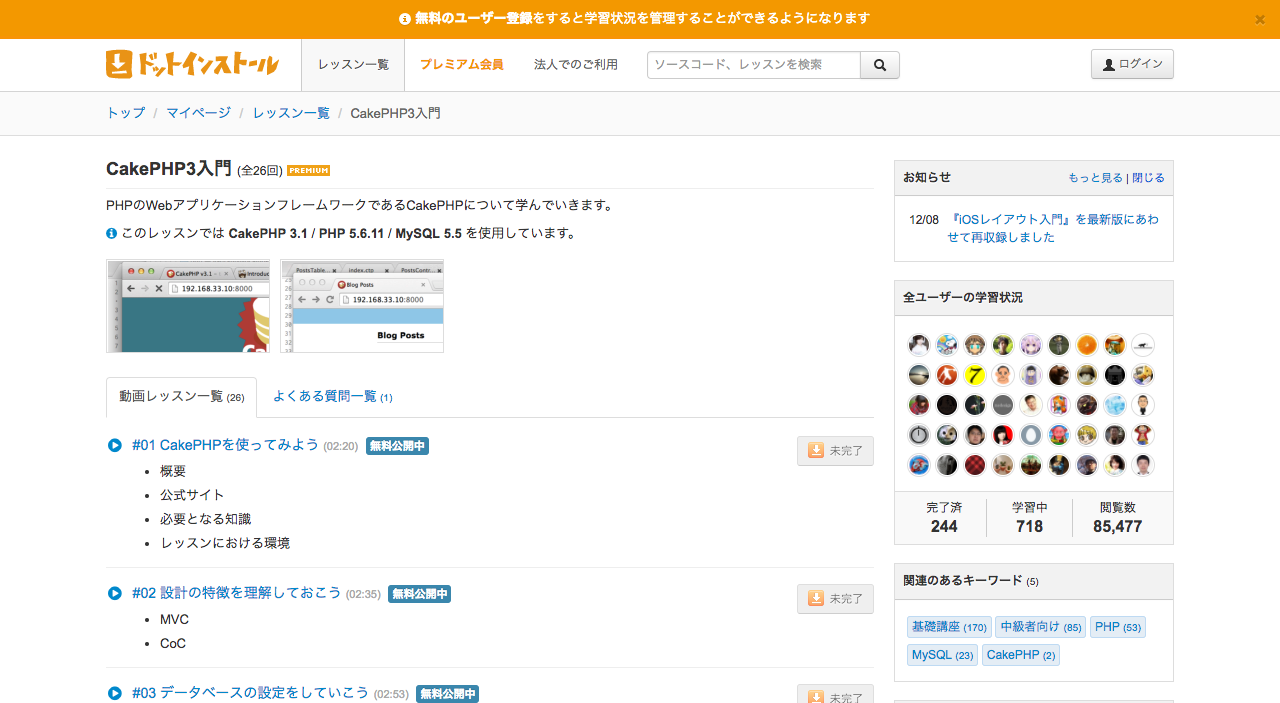This screenshot has width=1280, height=703.
Task: Click the 必要となる知識 bullet item
Action: point(205,519)
